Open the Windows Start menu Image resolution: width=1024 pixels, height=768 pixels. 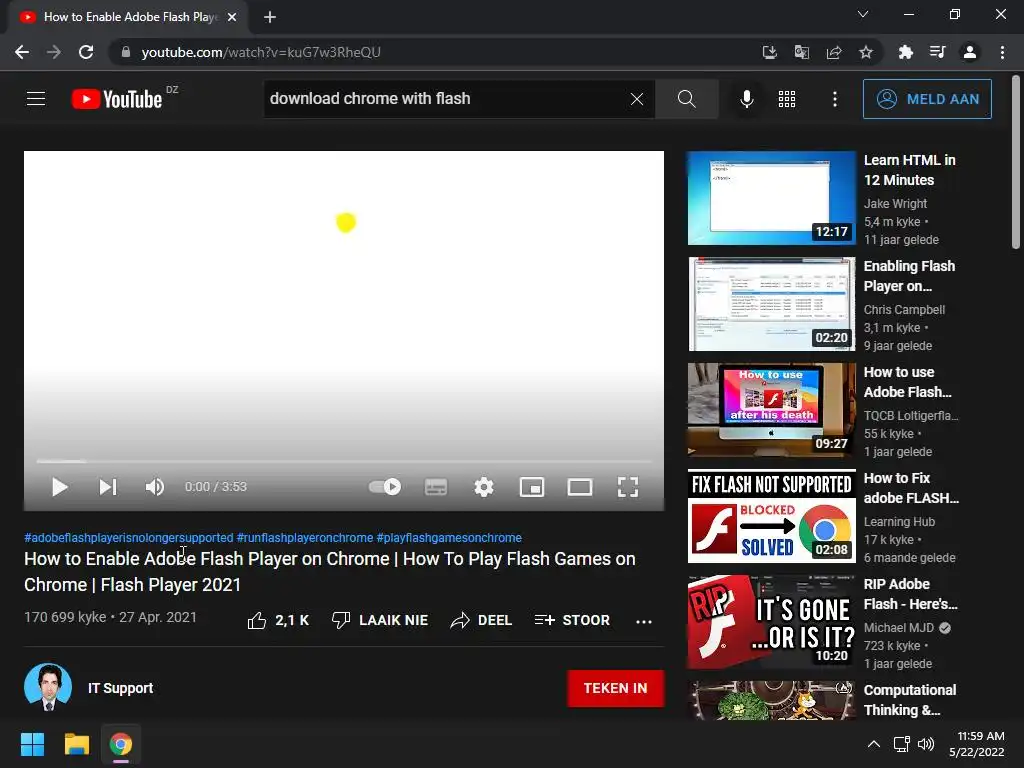click(32, 744)
